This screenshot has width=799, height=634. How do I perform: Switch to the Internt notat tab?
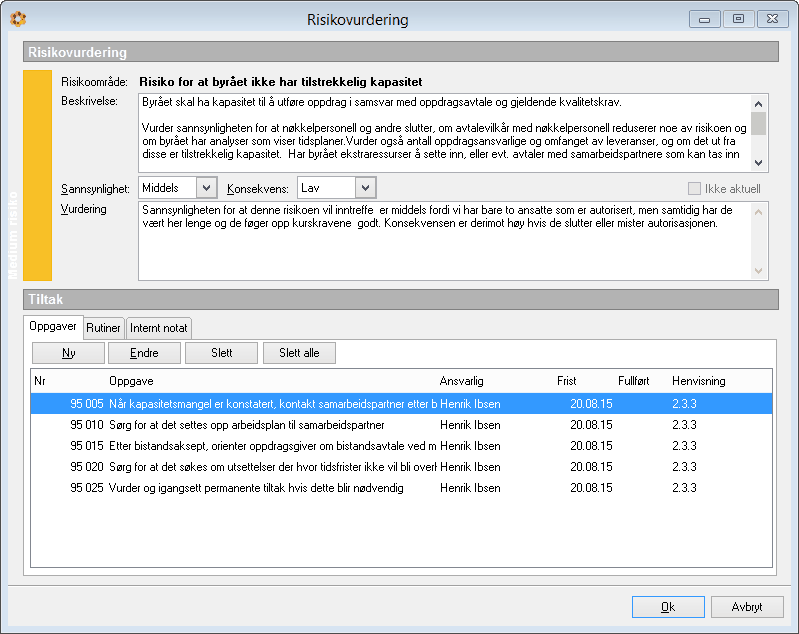[x=158, y=328]
